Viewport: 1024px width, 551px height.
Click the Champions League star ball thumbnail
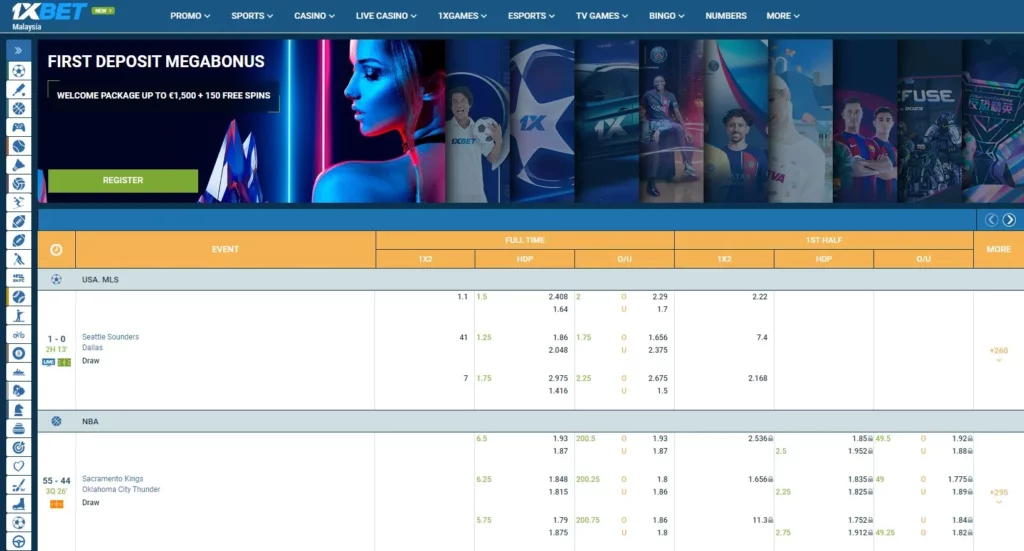tap(542, 121)
